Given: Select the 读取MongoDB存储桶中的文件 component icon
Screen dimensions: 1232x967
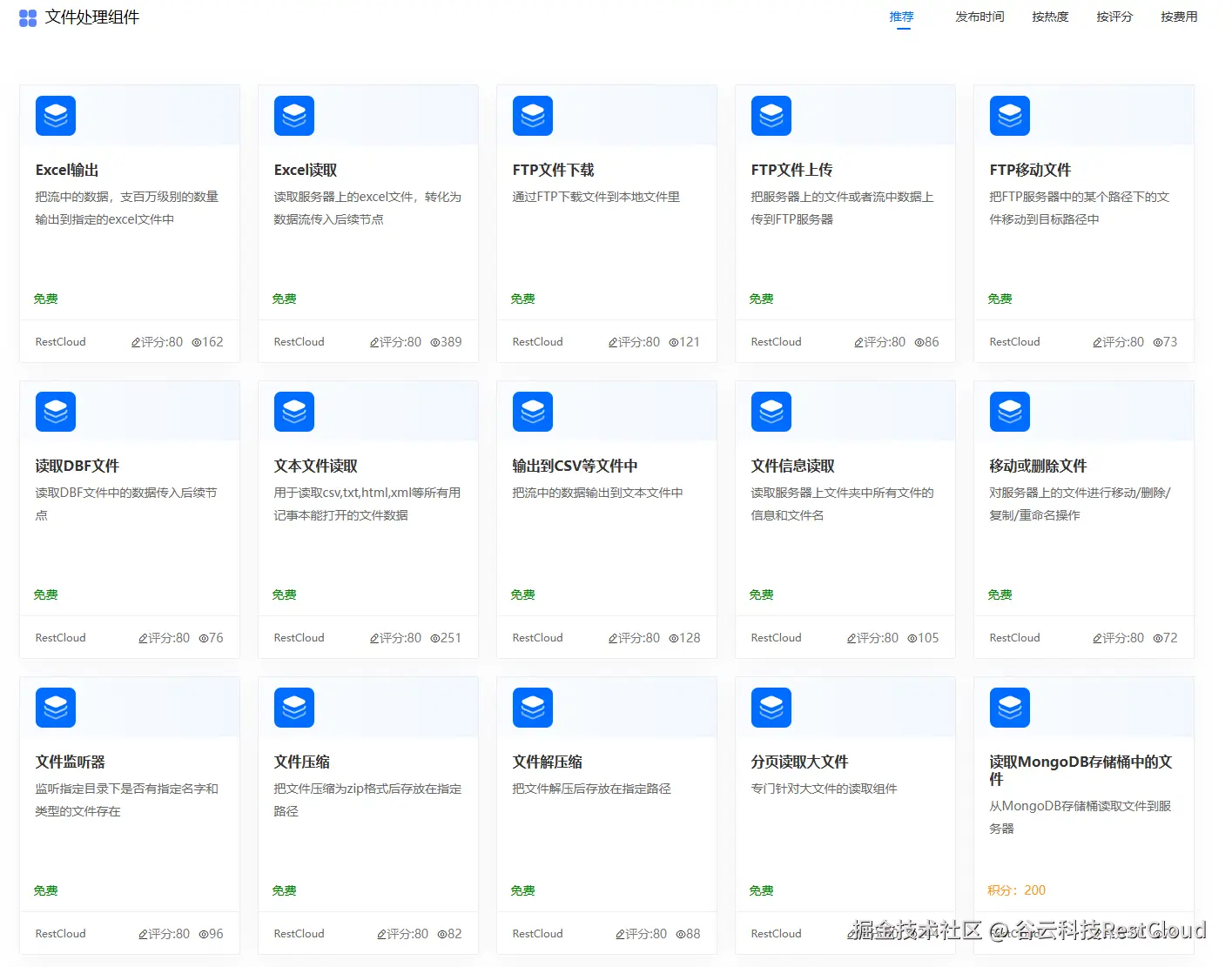Looking at the screenshot, I should [1009, 708].
